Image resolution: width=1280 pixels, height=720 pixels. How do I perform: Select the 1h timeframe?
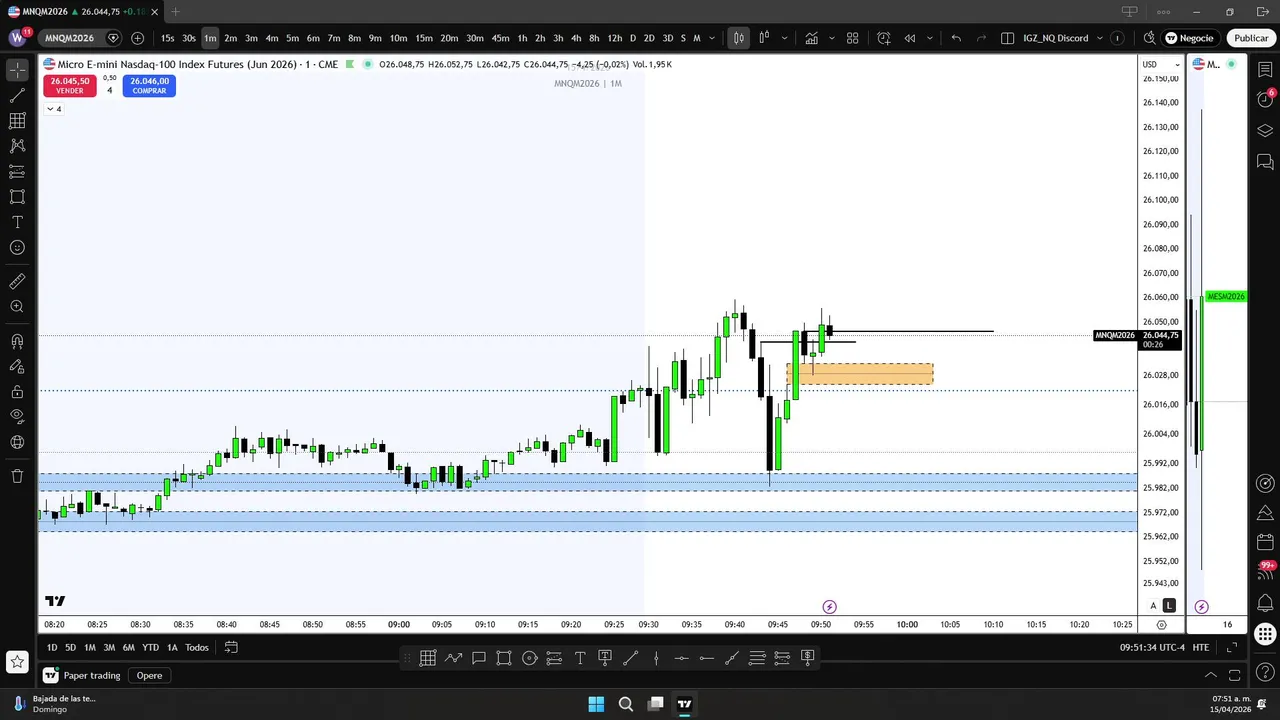(522, 38)
